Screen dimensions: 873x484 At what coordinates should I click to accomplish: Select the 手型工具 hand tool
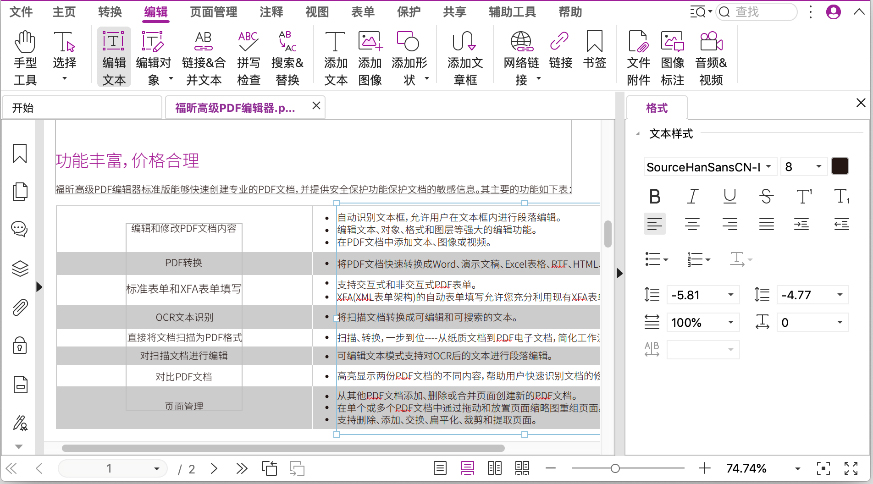[x=25, y=58]
